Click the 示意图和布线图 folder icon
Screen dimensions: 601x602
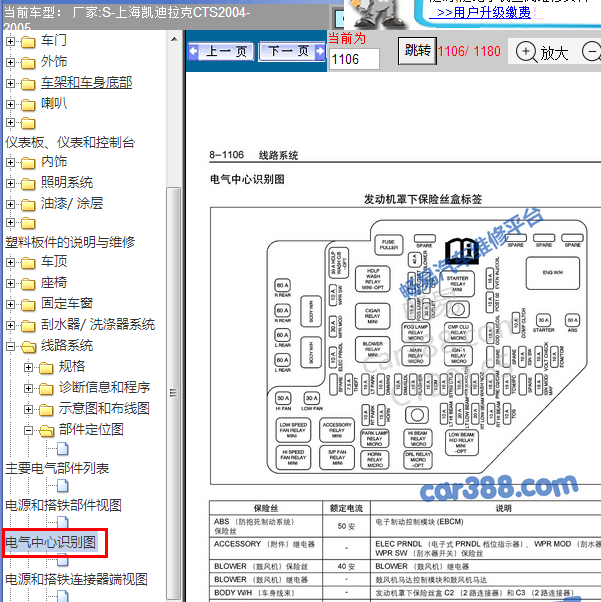click(46, 410)
